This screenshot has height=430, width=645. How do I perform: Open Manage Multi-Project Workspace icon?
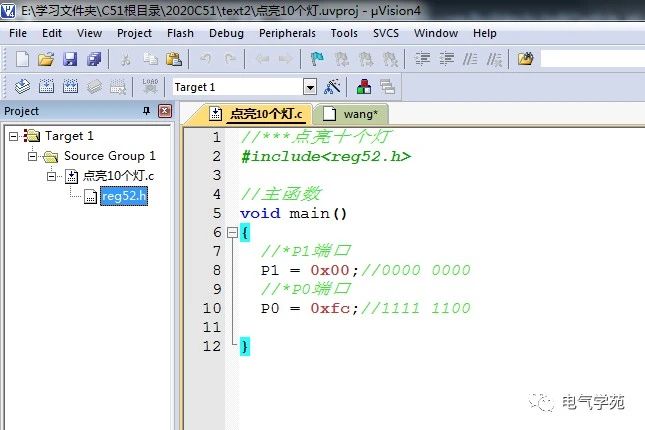387,87
